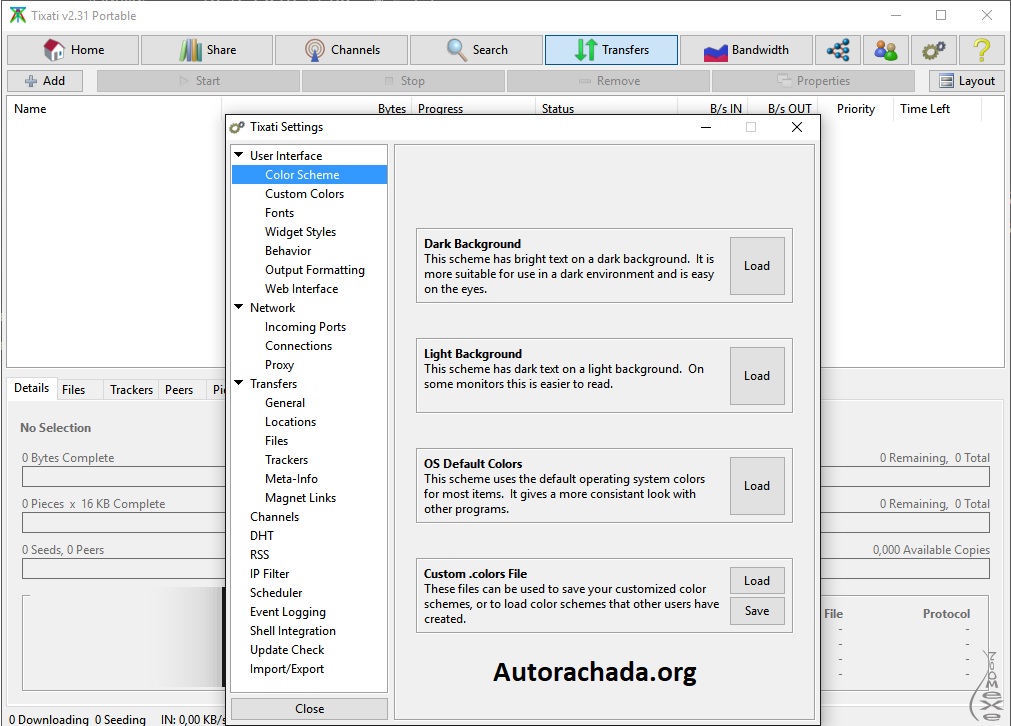The image size is (1011, 726).
Task: Collapse the Network tree group
Action: pos(239,308)
